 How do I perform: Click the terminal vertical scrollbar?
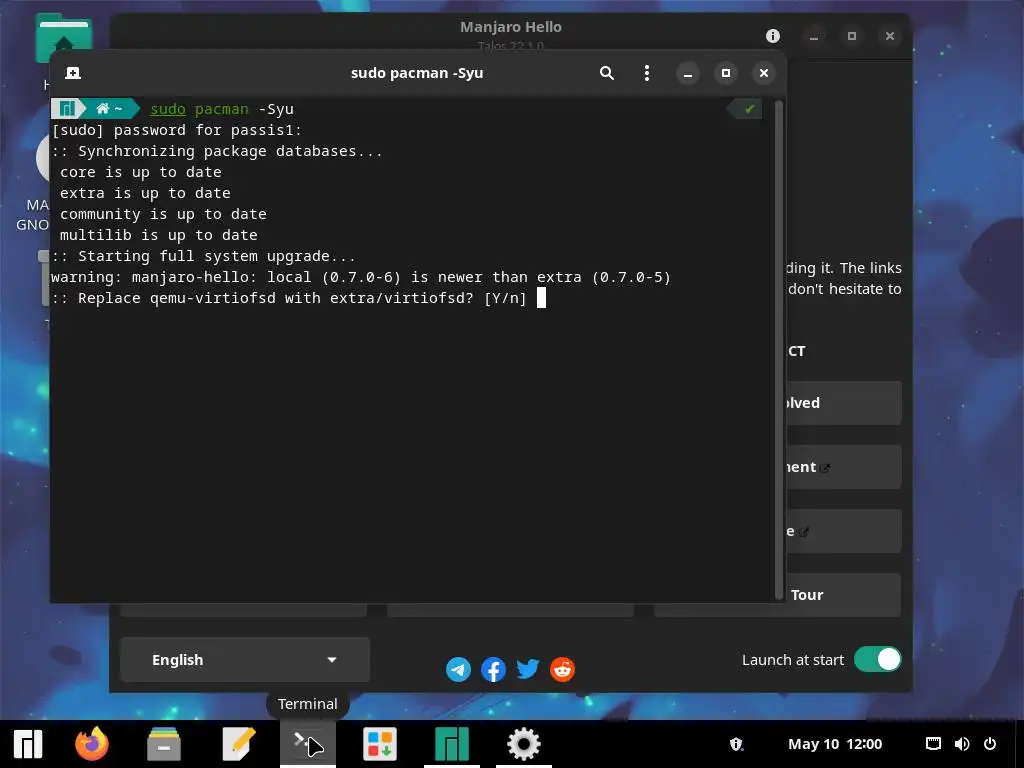pos(778,350)
